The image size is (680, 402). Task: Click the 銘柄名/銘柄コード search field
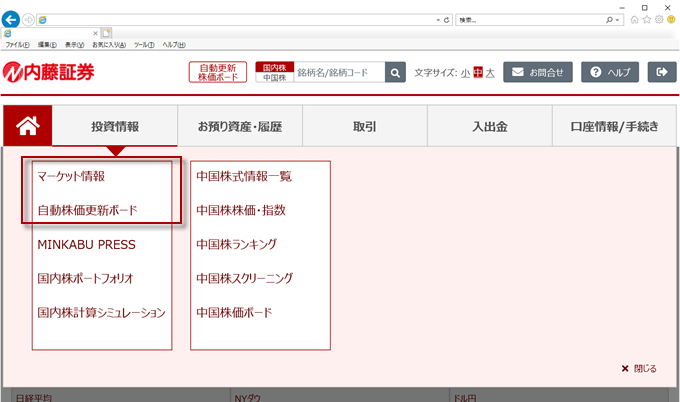pos(338,72)
